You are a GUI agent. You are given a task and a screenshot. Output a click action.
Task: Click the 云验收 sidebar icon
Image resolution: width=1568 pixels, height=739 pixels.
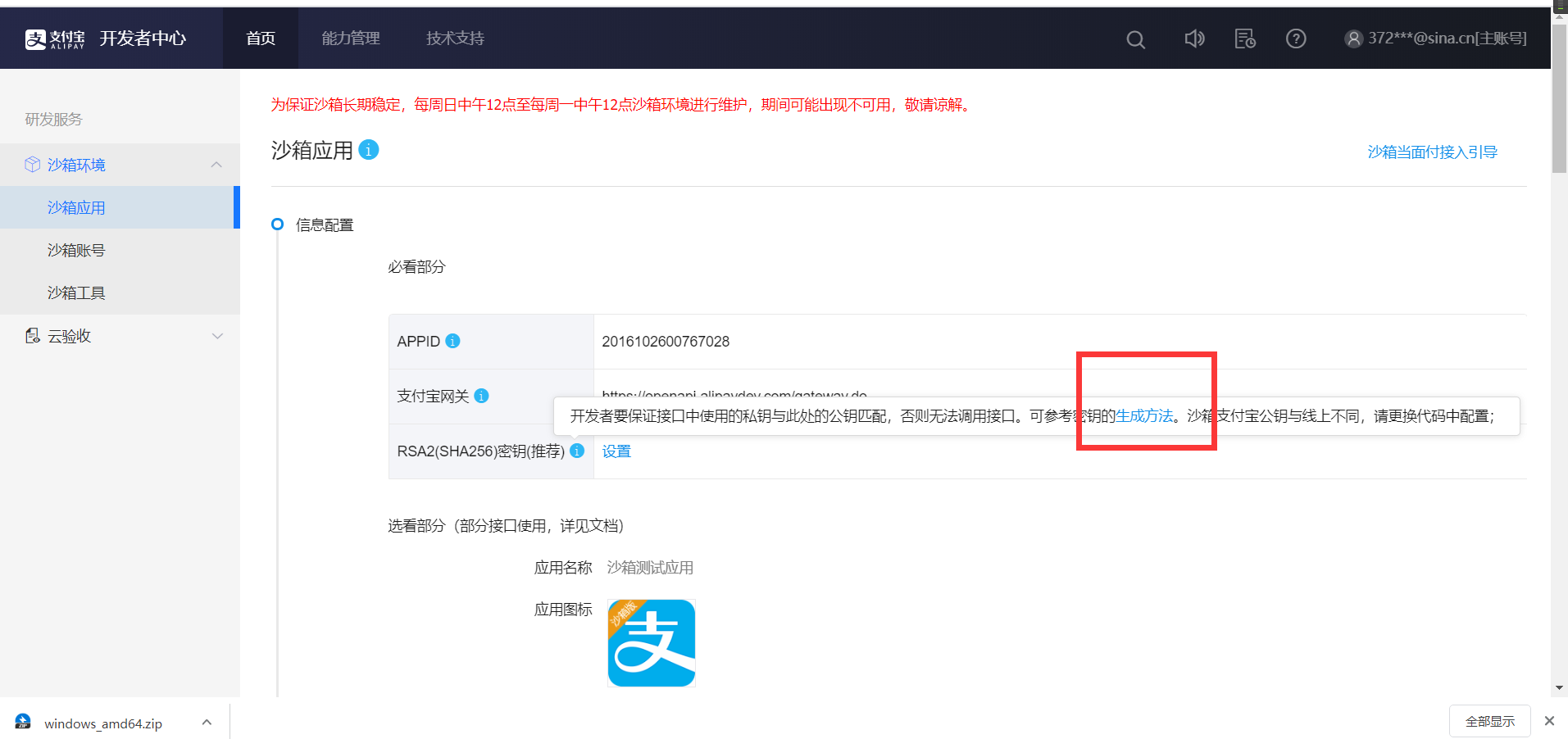click(x=32, y=336)
